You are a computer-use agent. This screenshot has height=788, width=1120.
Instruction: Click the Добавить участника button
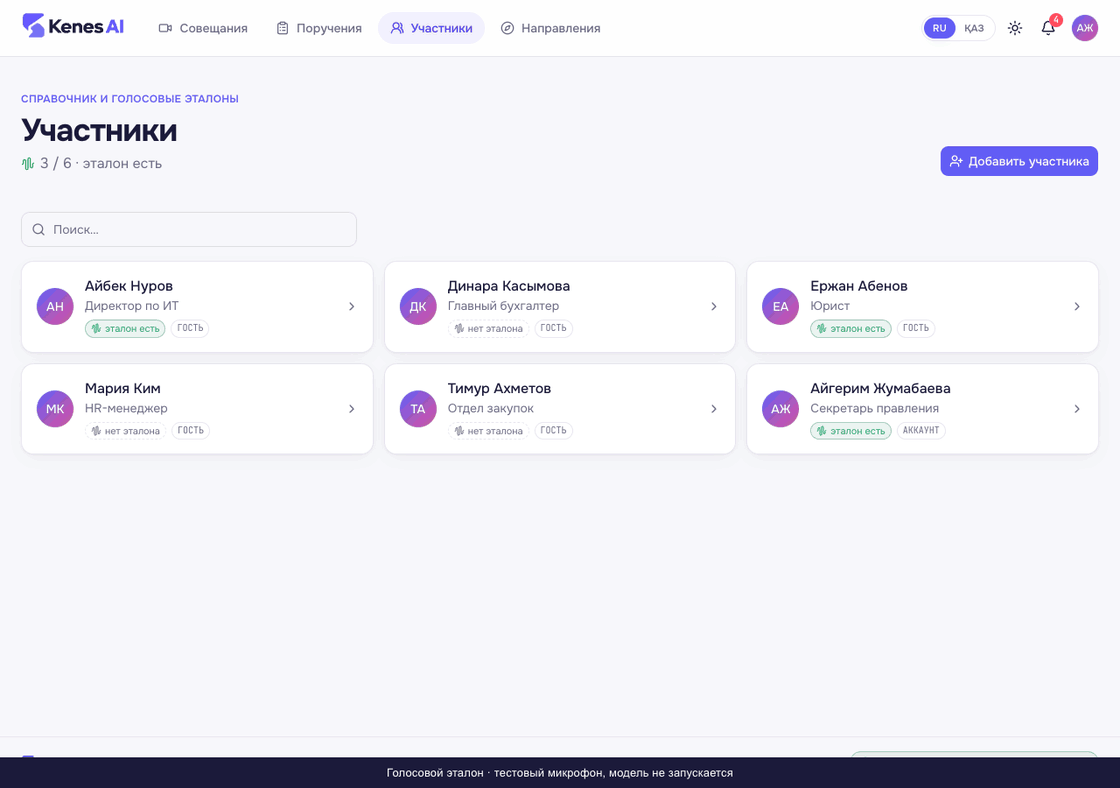click(1019, 161)
